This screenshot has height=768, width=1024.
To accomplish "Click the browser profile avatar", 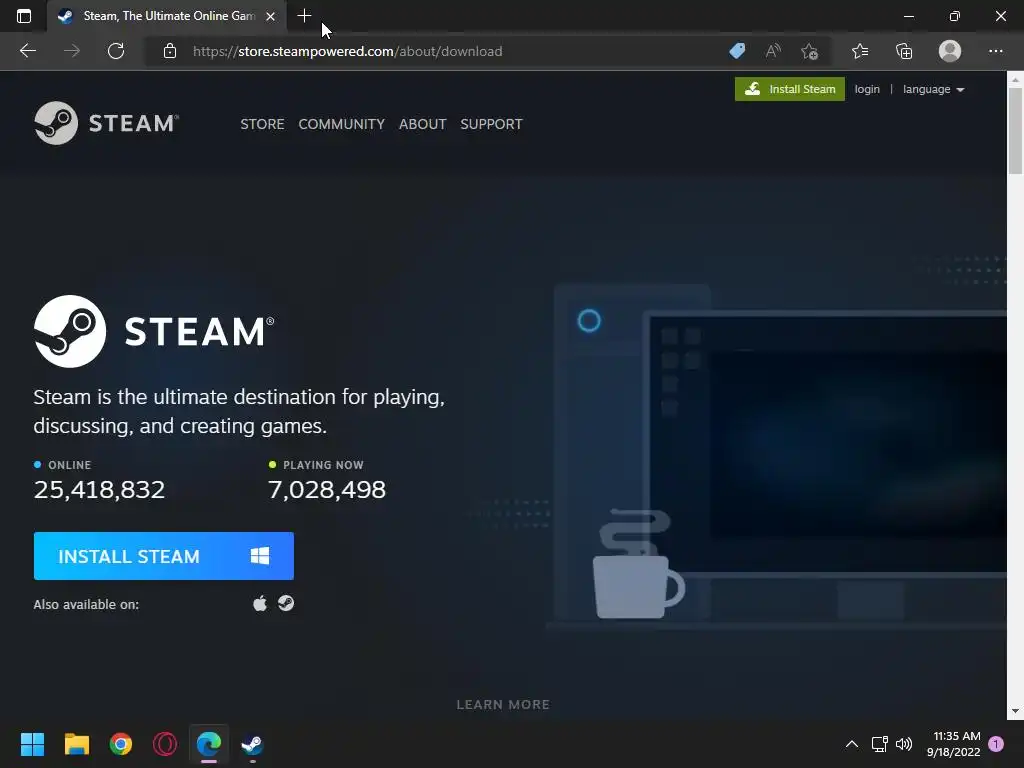I will pyautogui.click(x=950, y=51).
